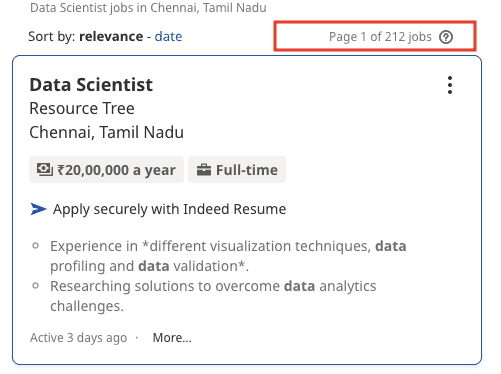Click the help question mark icon beside job count
Image resolution: width=501 pixels, height=374 pixels.
[446, 37]
